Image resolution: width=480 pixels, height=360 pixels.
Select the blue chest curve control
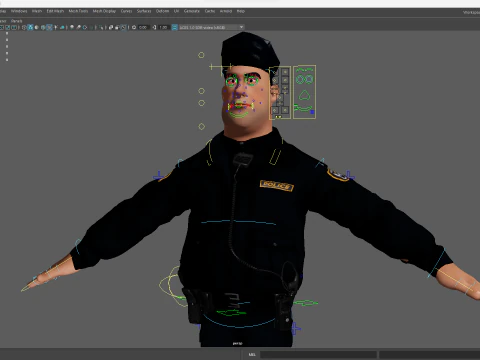click(x=238, y=222)
